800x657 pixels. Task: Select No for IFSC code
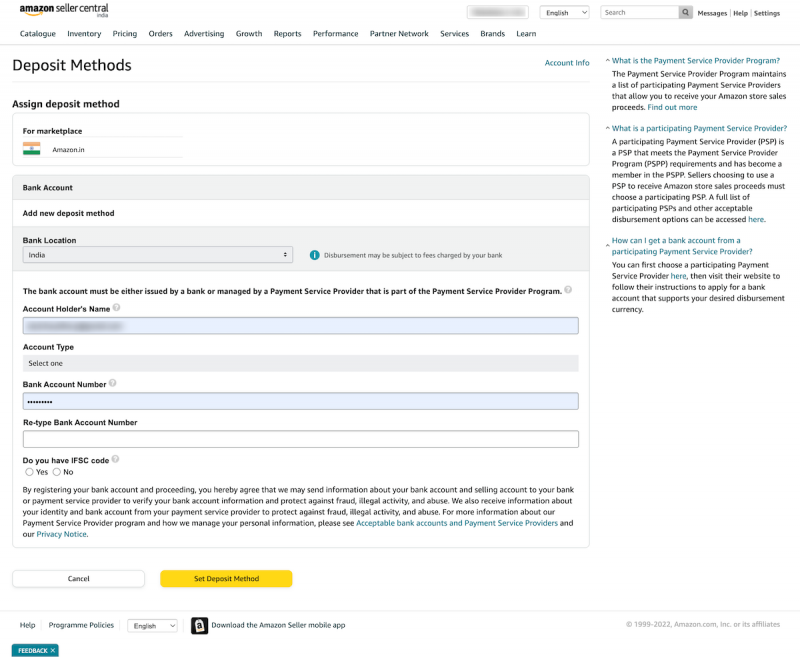pyautogui.click(x=57, y=472)
